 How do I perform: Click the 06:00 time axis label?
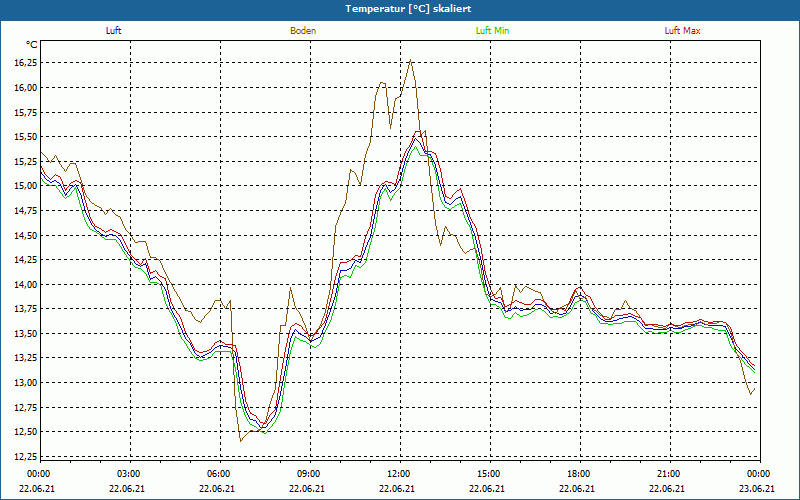pos(220,474)
